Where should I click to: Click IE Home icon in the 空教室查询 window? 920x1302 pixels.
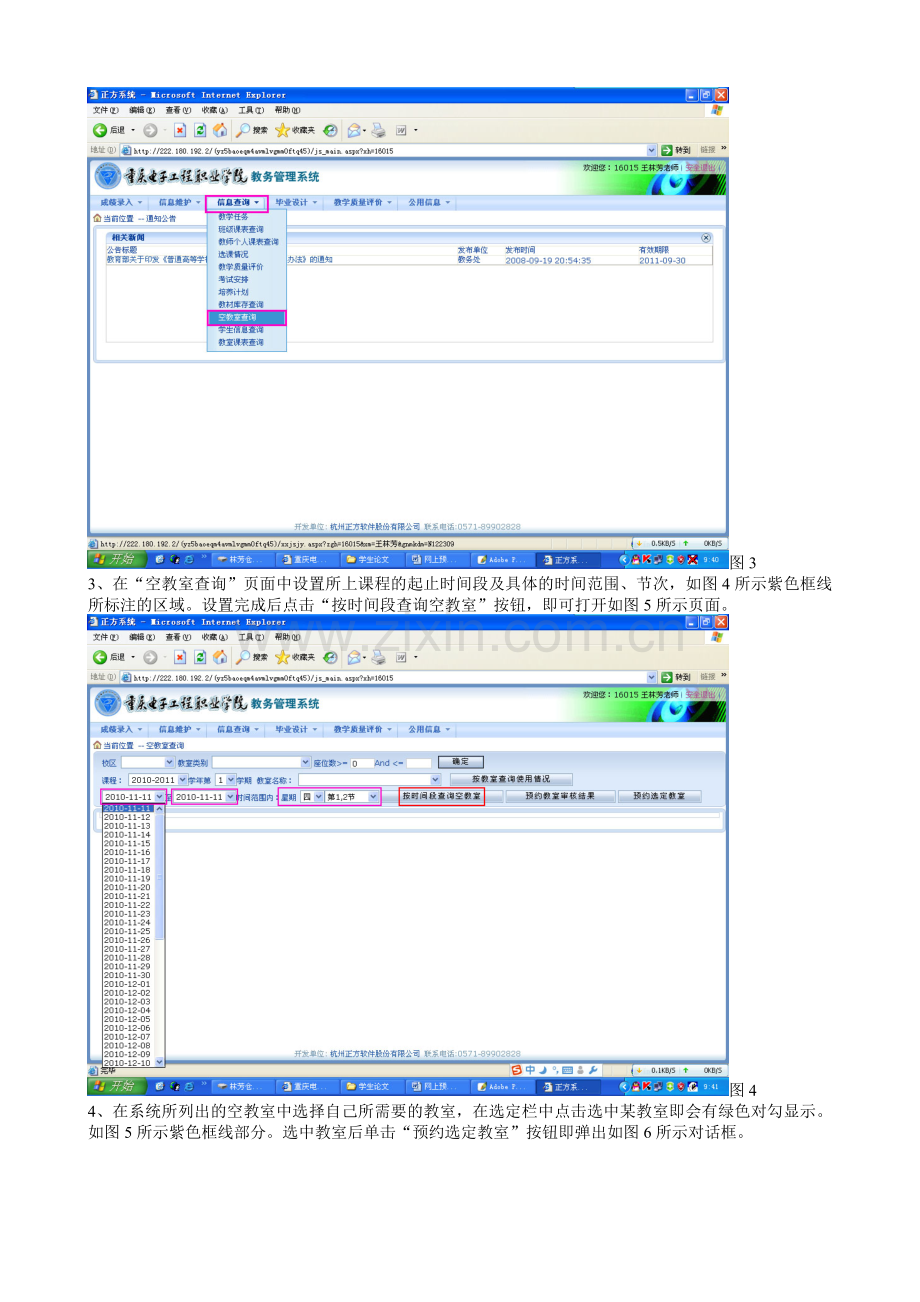pyautogui.click(x=219, y=658)
